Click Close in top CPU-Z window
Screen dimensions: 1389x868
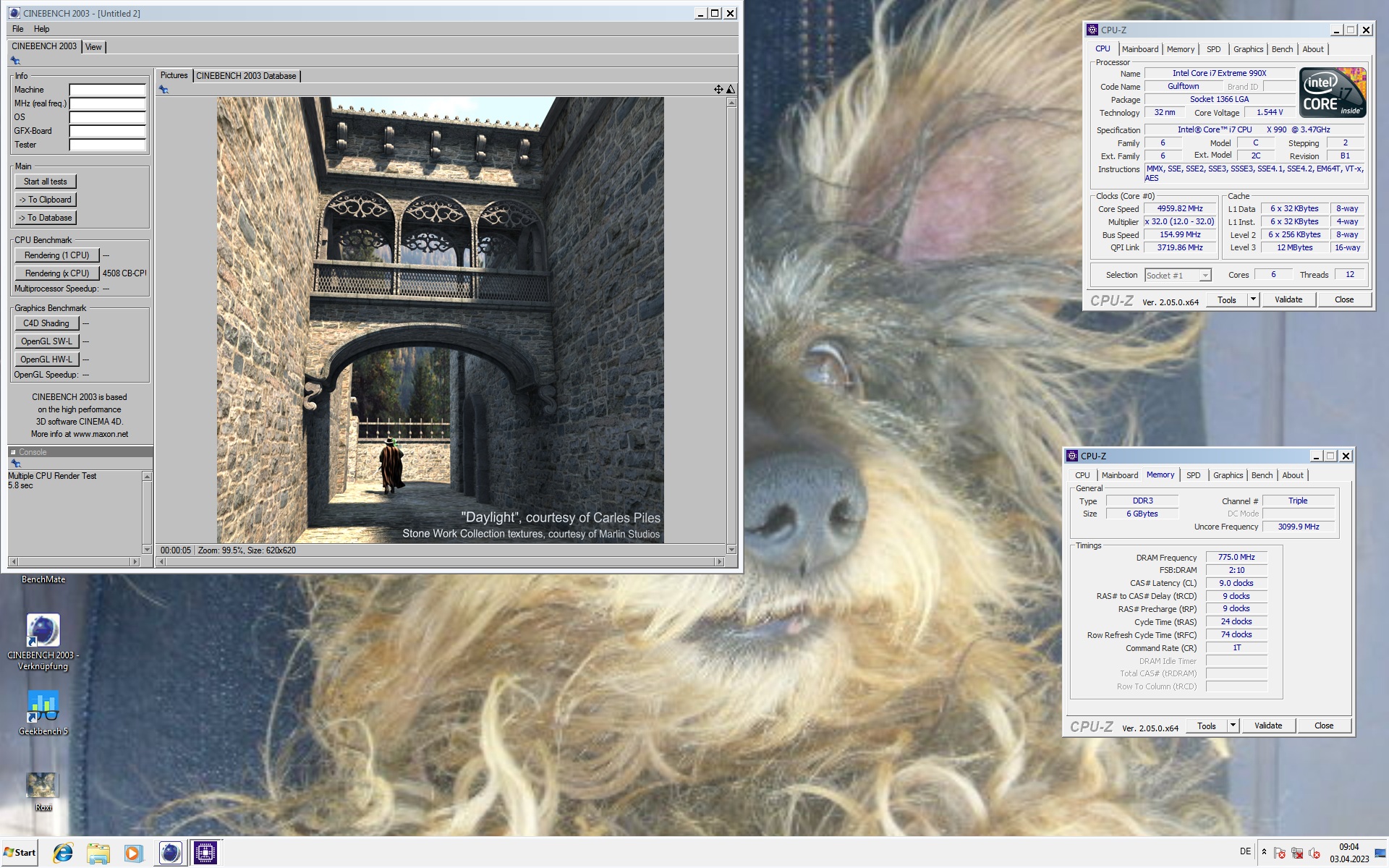click(1344, 299)
